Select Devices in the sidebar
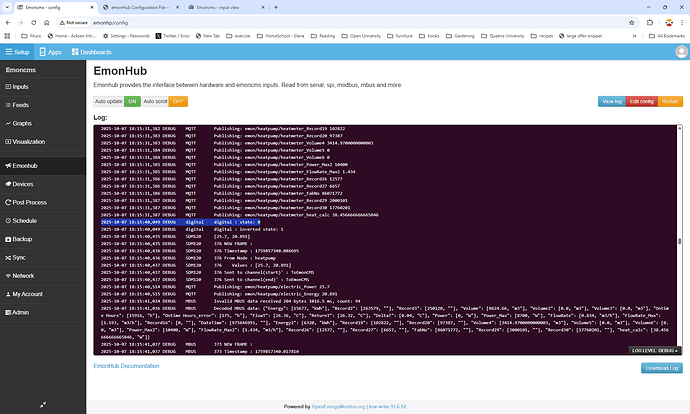Viewport: 690px width, 414px height. pos(22,184)
